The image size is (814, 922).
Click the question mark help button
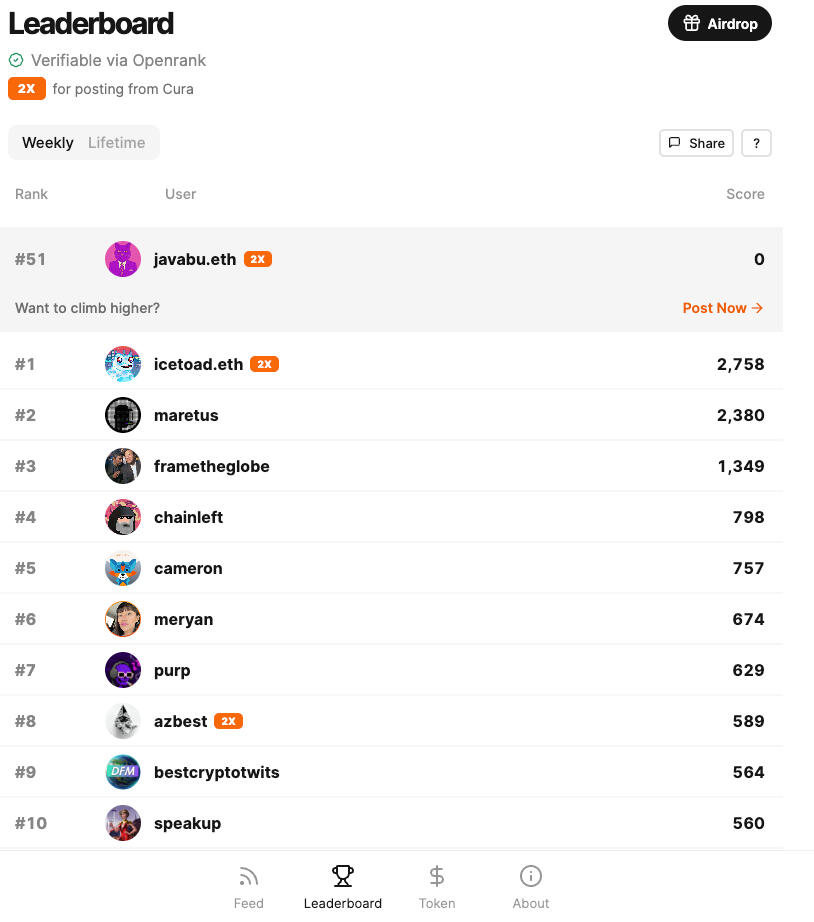tap(756, 143)
